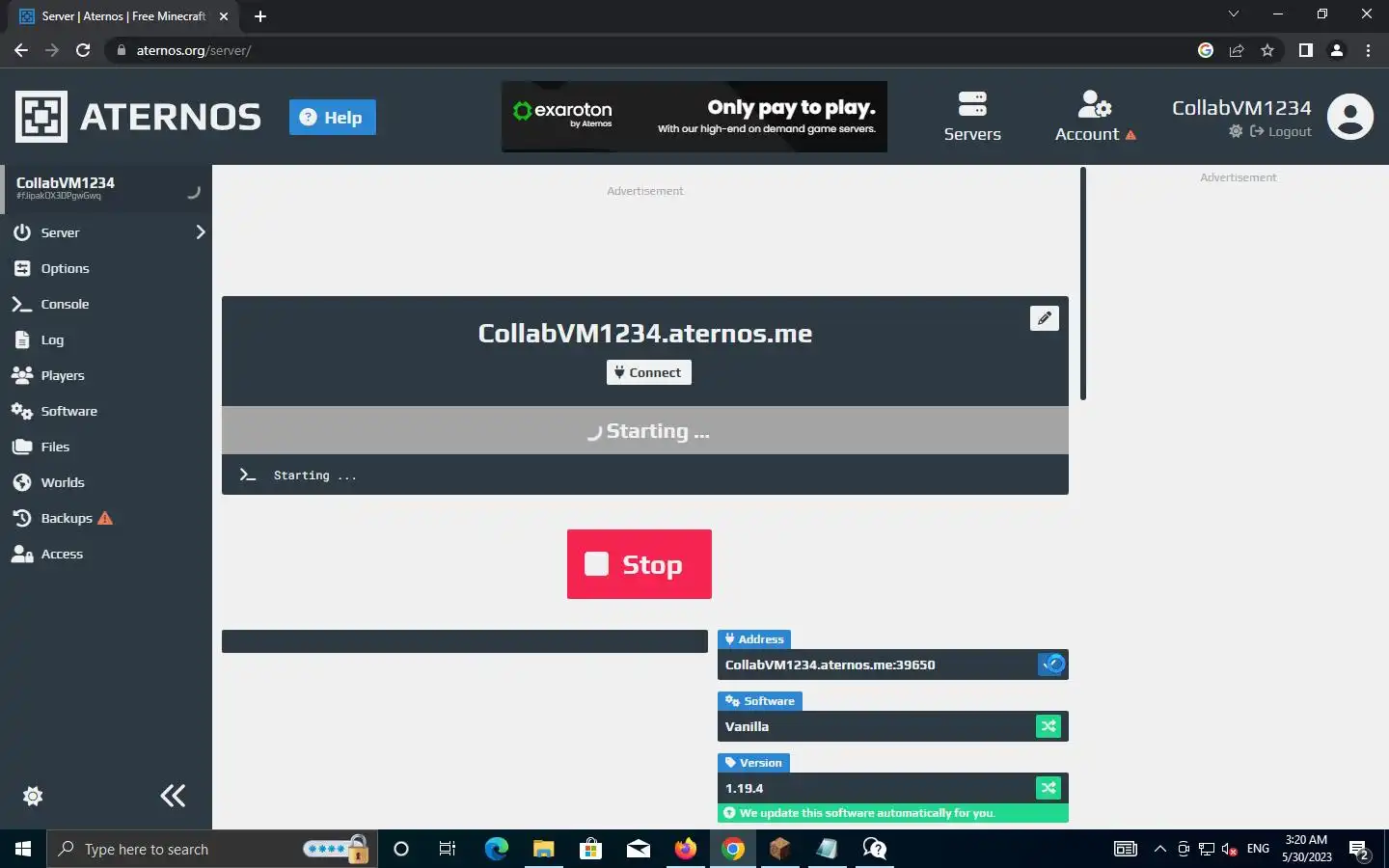Open Microsoft Edge from taskbar
The width and height of the screenshot is (1389, 868).
click(x=496, y=849)
